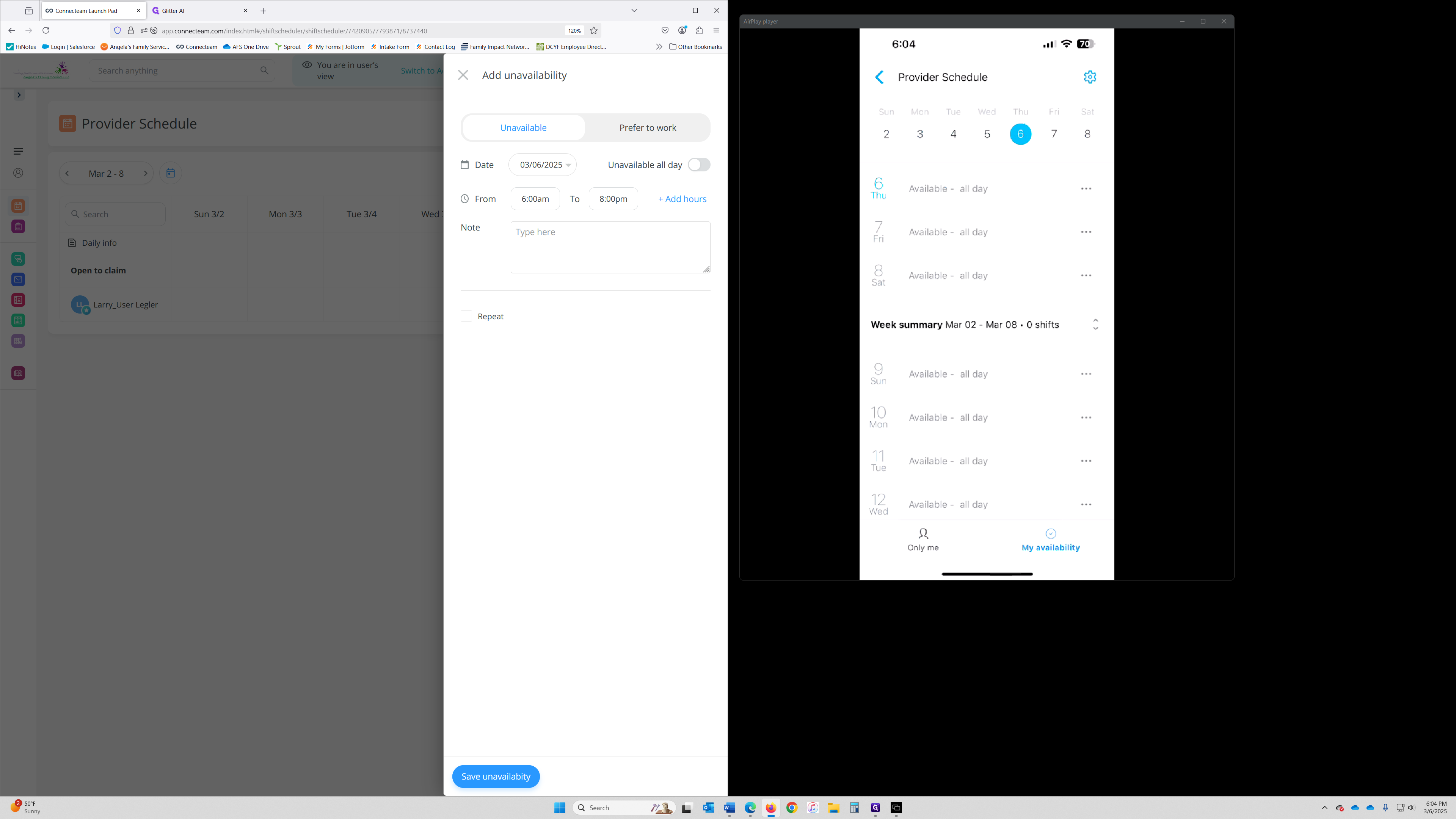Check the Repeat checkbox

pyautogui.click(x=466, y=317)
